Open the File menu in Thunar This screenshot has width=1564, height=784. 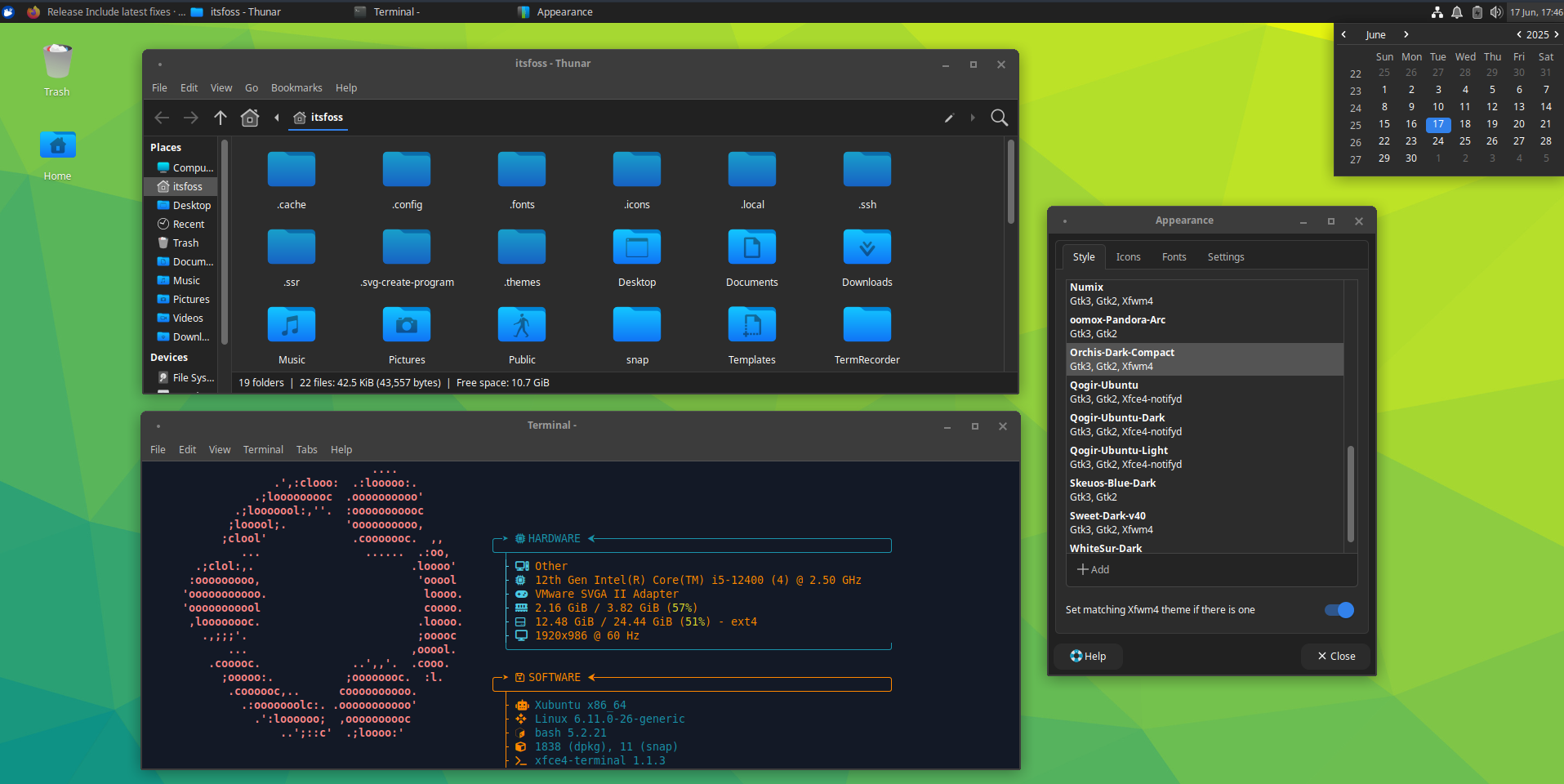pos(159,88)
